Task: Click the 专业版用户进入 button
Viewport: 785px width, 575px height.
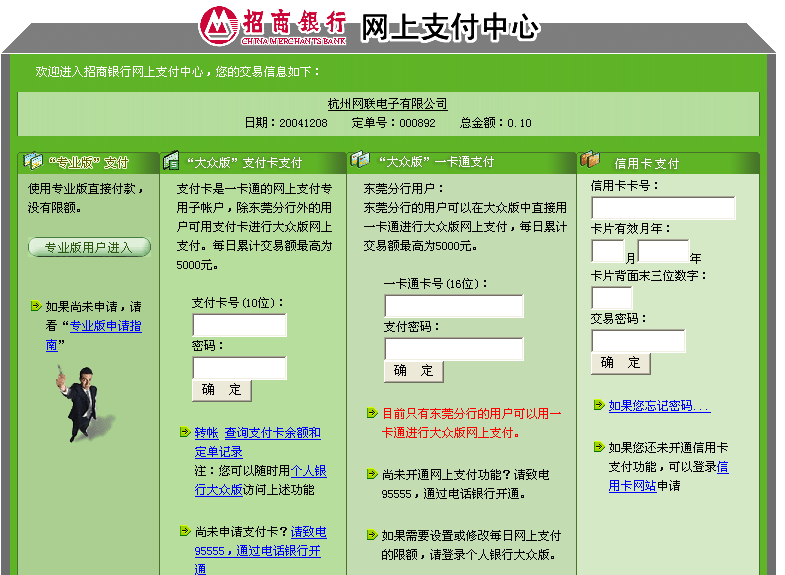Action: click(90, 247)
